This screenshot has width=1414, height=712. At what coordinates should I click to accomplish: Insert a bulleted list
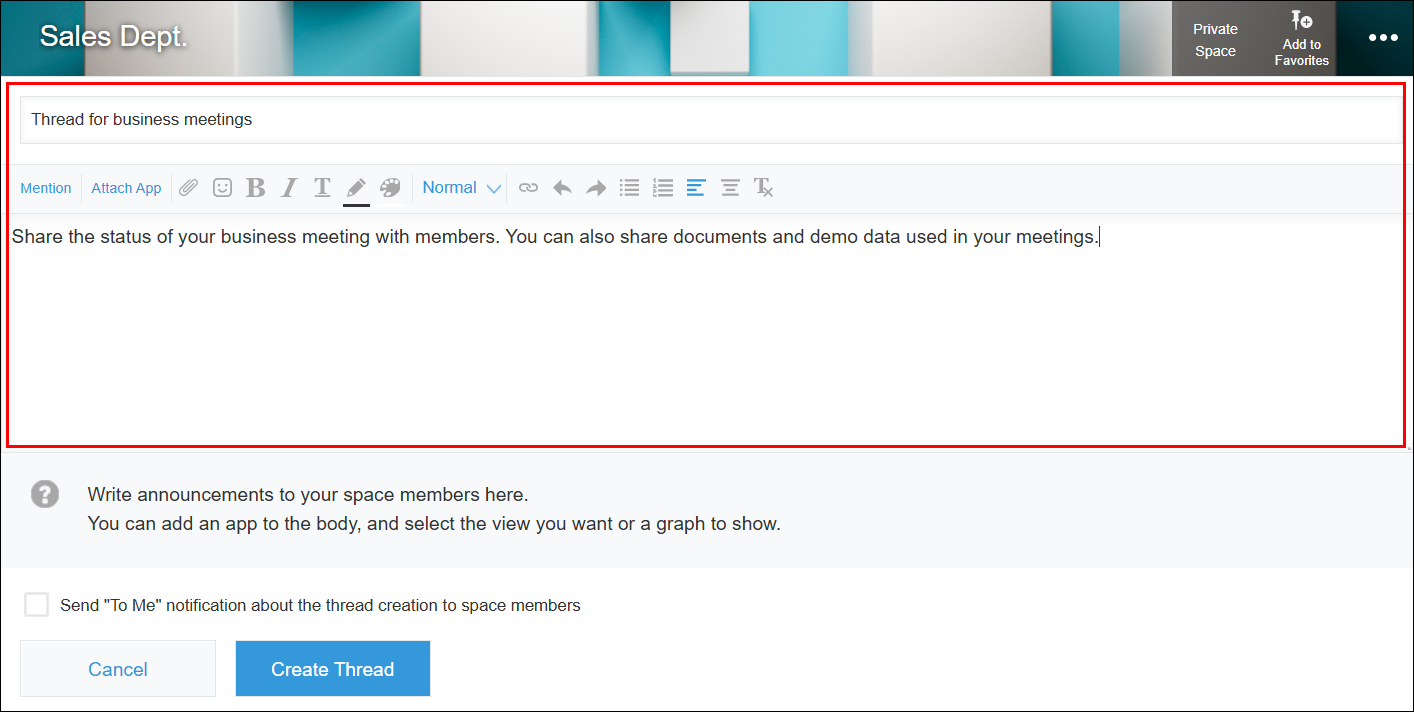tap(629, 188)
